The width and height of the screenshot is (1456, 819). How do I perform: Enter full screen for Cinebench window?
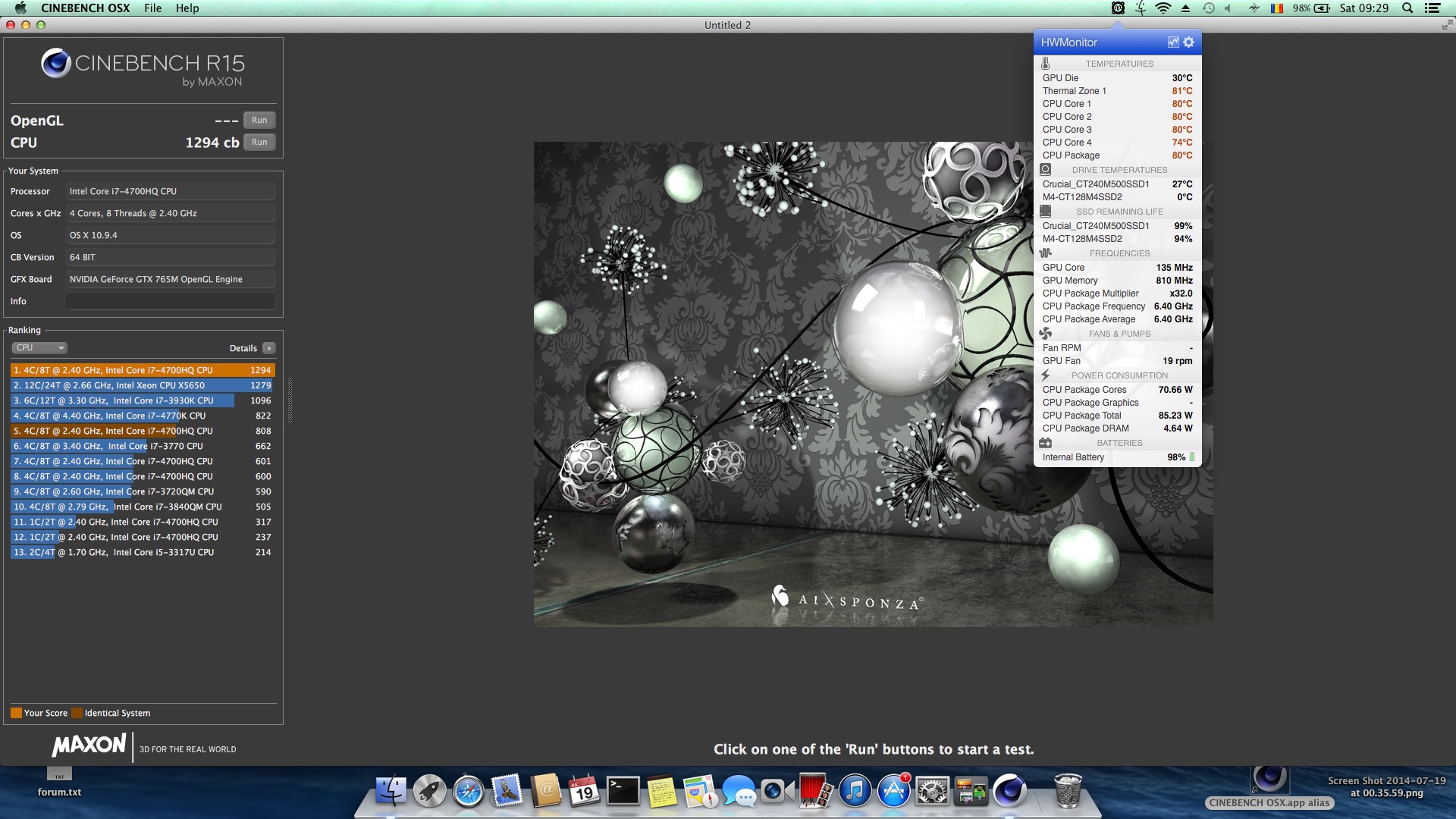point(1446,25)
